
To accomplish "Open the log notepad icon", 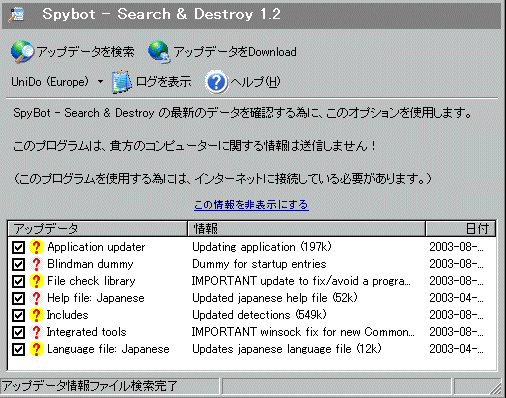I will pyautogui.click(x=121, y=82).
